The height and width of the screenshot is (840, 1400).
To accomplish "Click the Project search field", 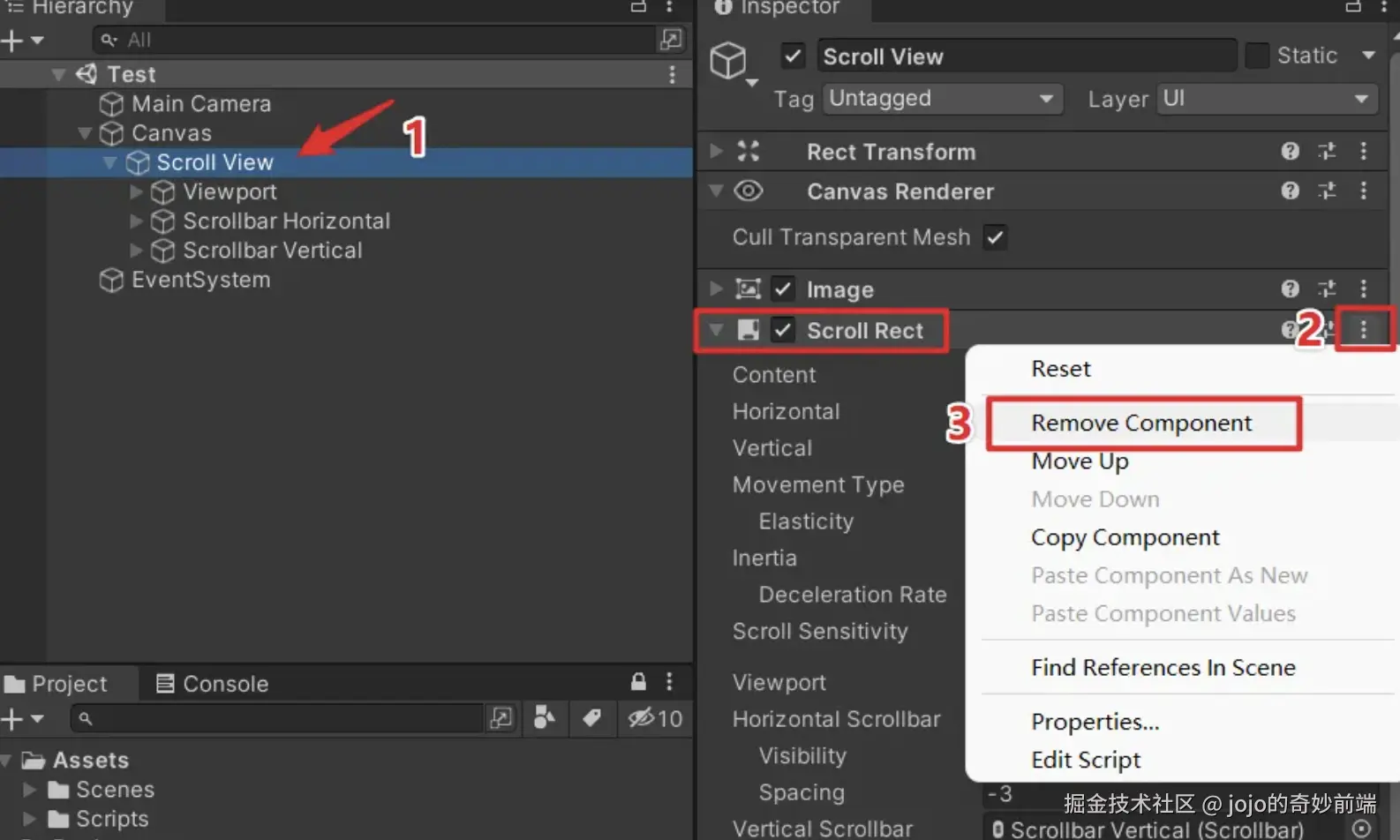I will click(x=277, y=718).
